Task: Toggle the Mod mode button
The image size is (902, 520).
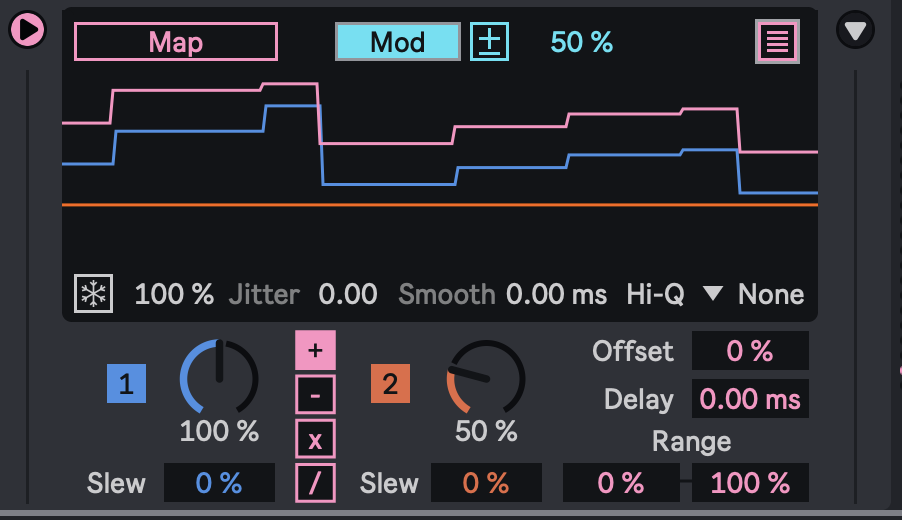Action: (397, 42)
